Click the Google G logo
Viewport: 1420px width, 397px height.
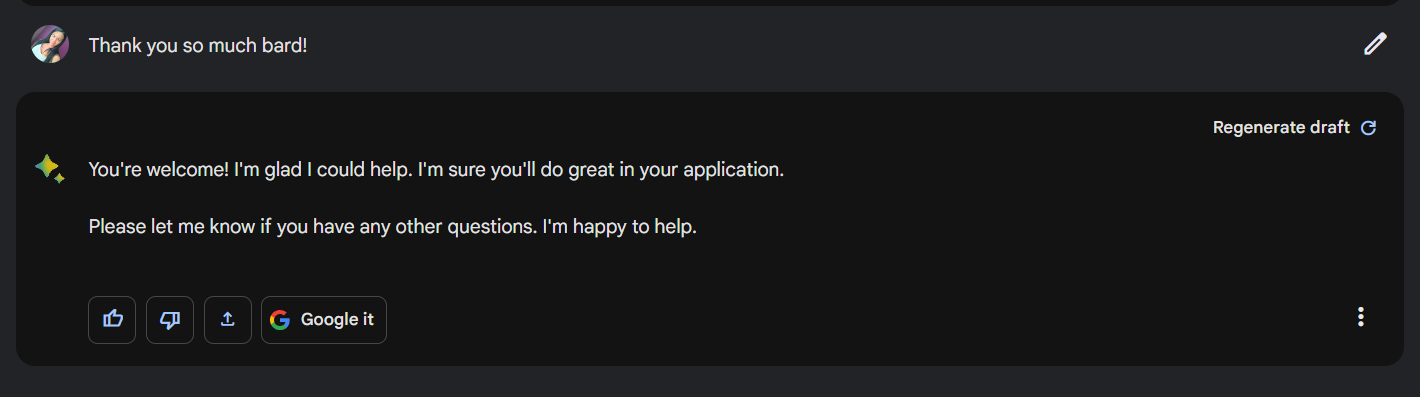click(x=280, y=320)
